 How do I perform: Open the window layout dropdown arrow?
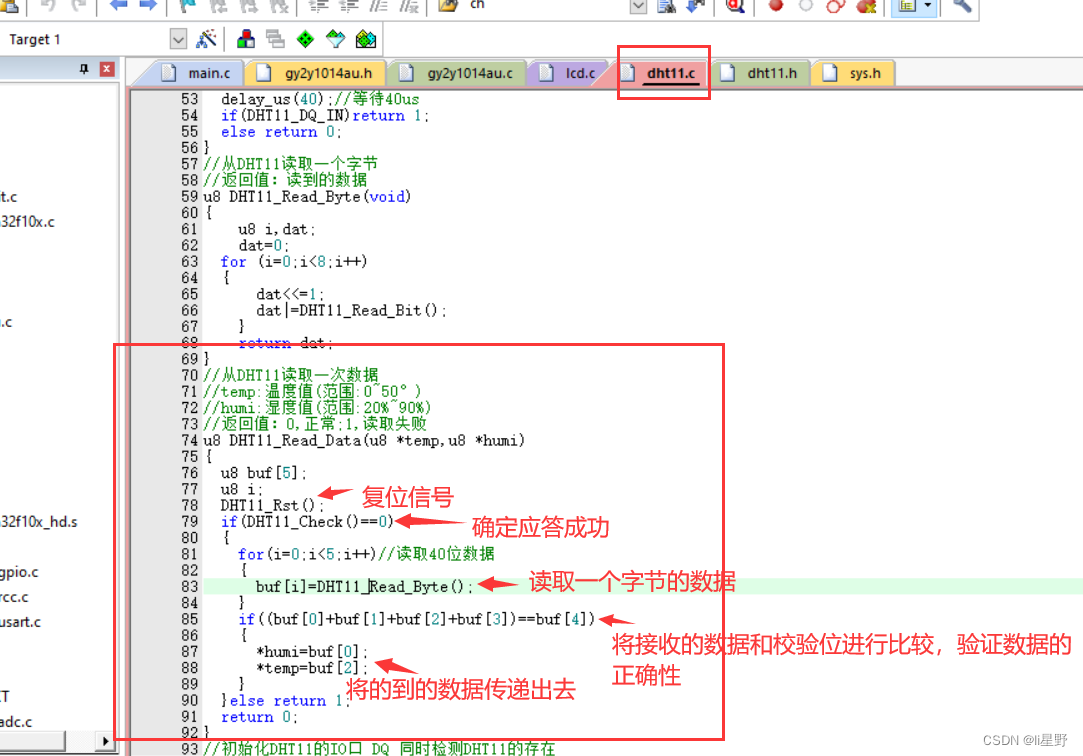929,6
